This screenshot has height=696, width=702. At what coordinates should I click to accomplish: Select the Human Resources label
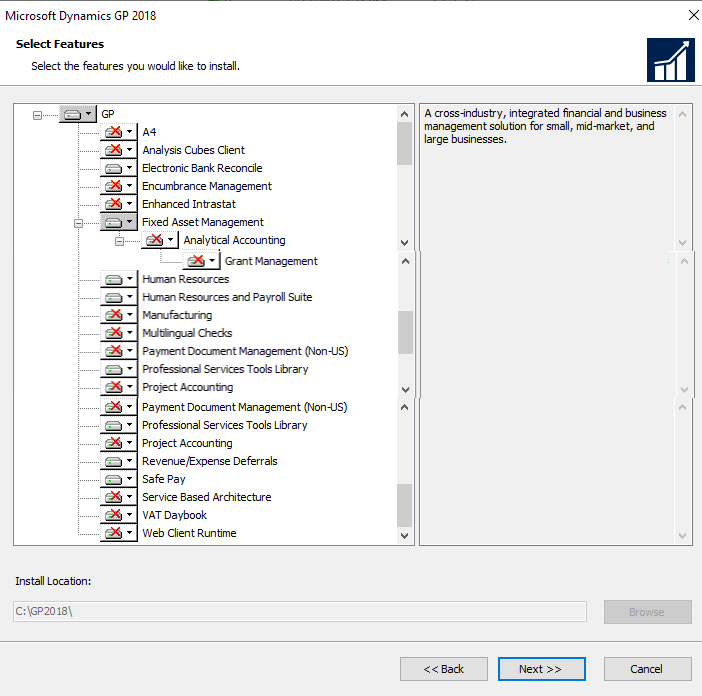pos(185,279)
